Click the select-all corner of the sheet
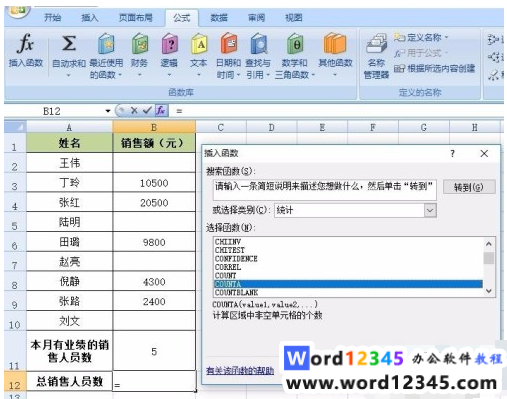This screenshot has height=399, width=507. (x=15, y=127)
